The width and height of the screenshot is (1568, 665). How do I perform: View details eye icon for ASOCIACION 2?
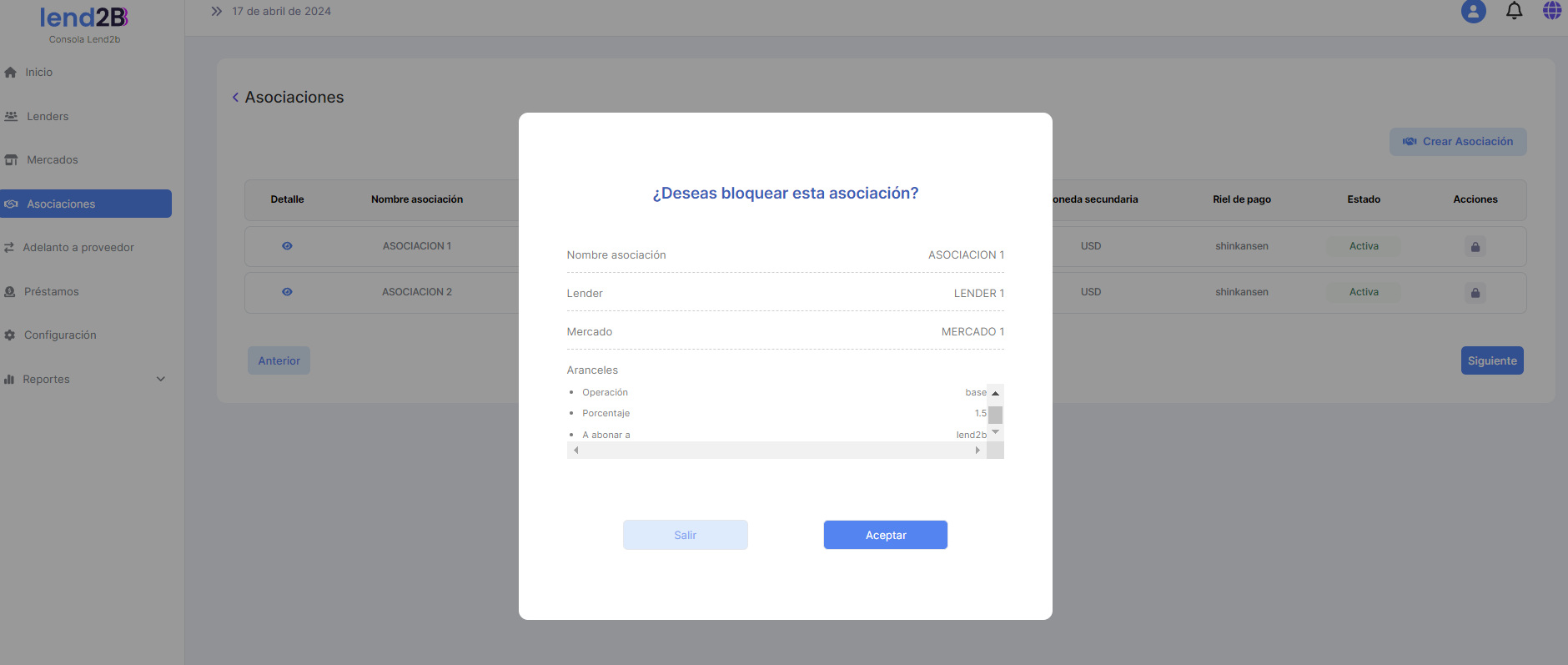tap(287, 292)
